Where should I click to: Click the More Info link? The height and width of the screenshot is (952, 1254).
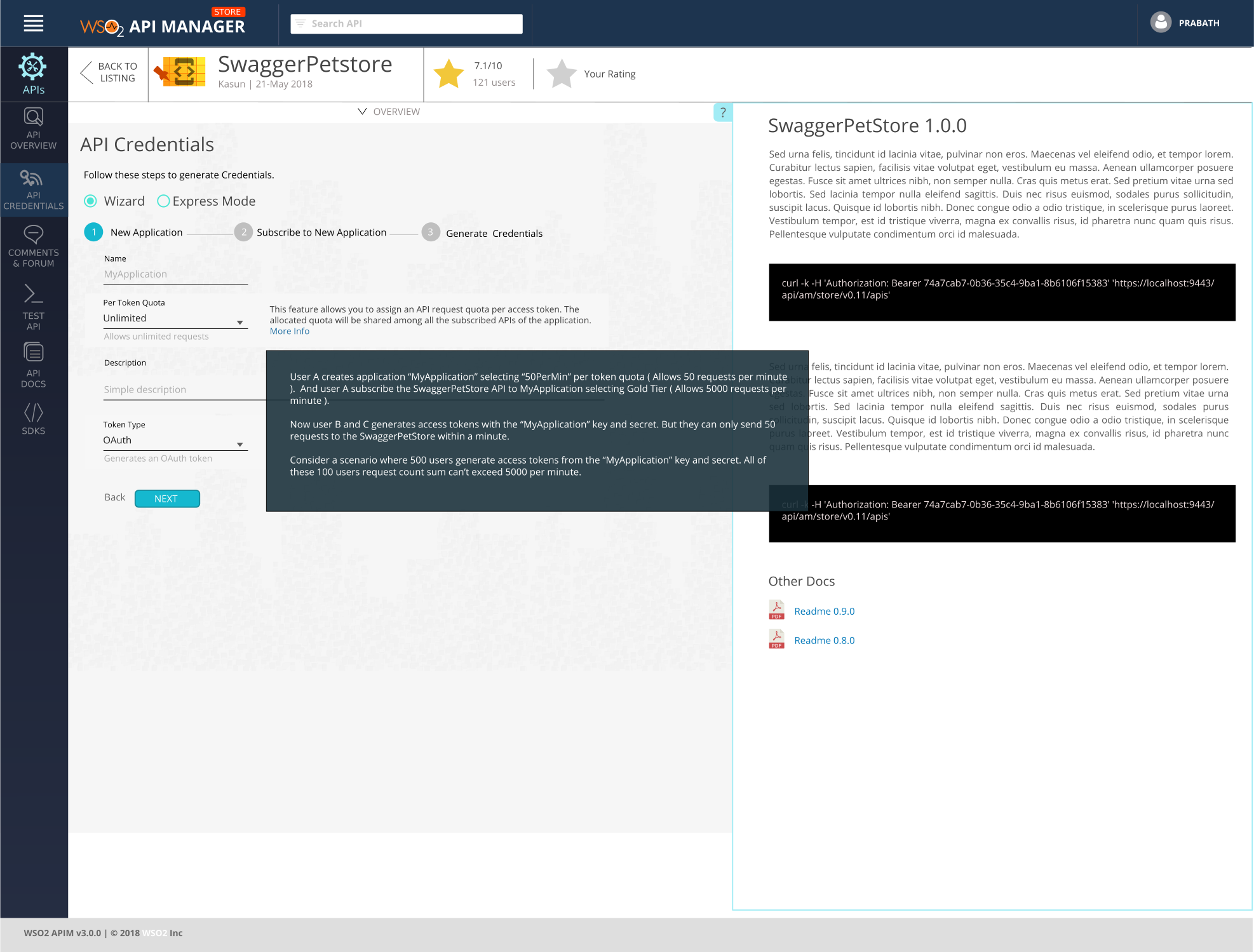click(x=289, y=332)
